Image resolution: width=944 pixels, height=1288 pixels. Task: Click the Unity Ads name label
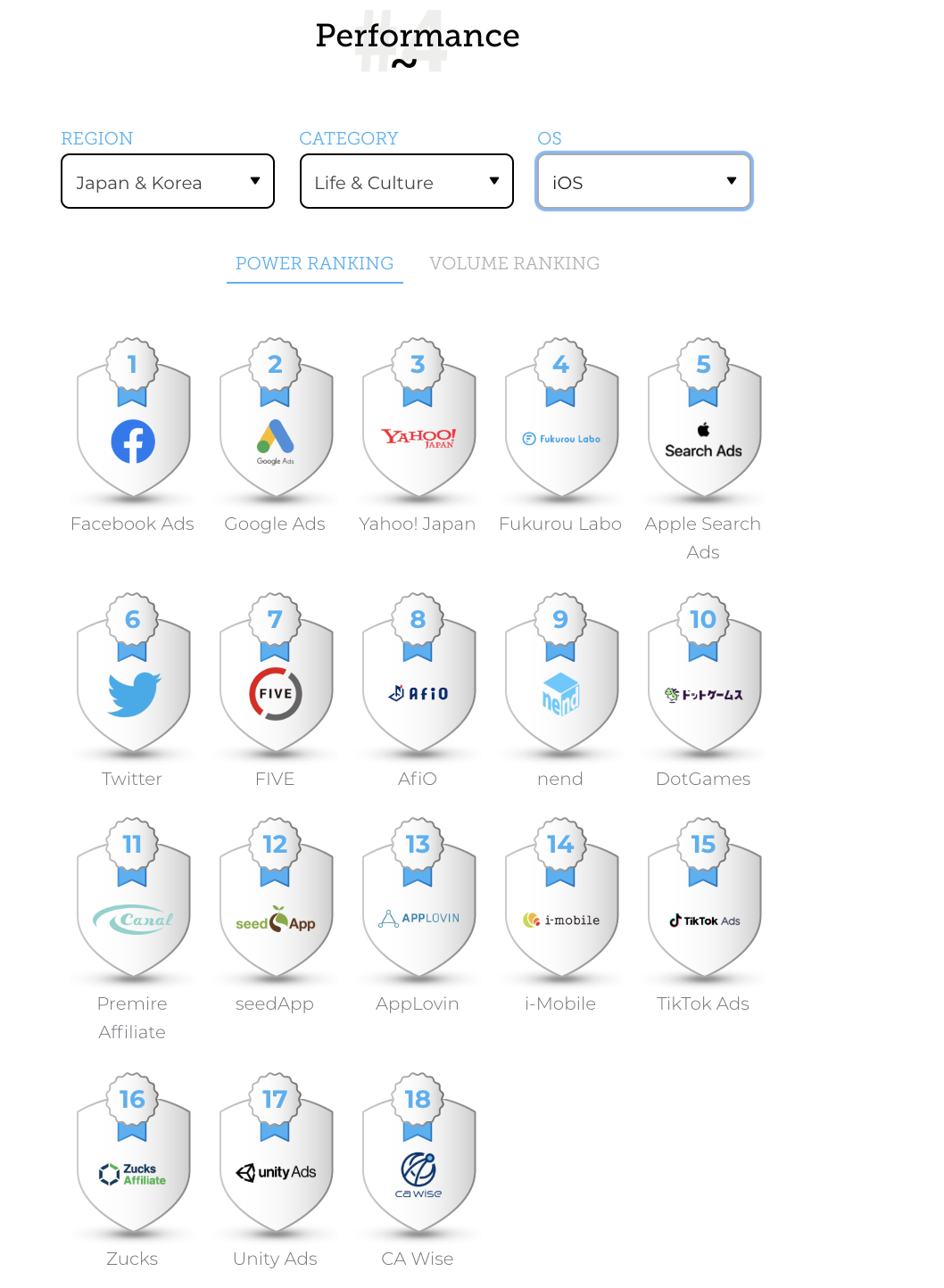275,1259
